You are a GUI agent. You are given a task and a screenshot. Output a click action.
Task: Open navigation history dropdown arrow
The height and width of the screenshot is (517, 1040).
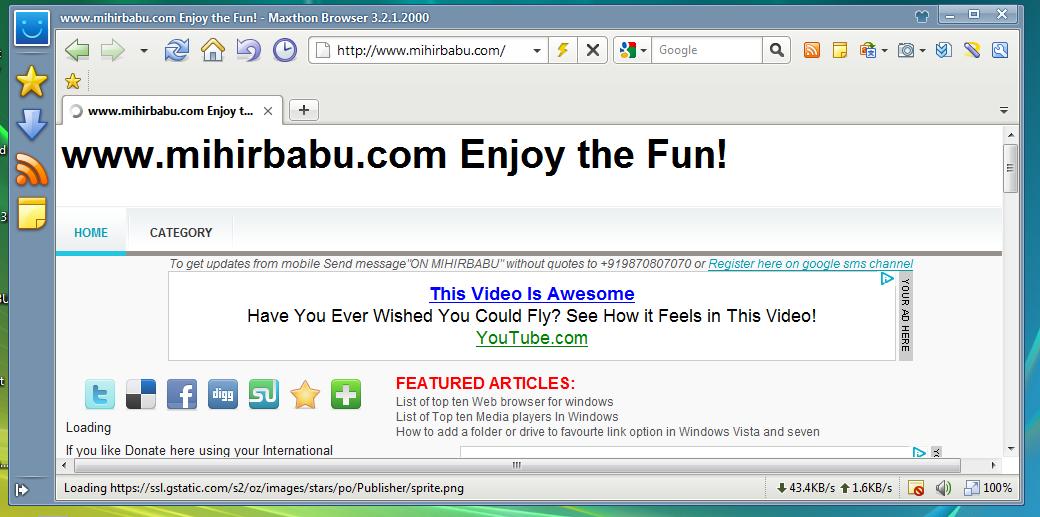coord(144,50)
